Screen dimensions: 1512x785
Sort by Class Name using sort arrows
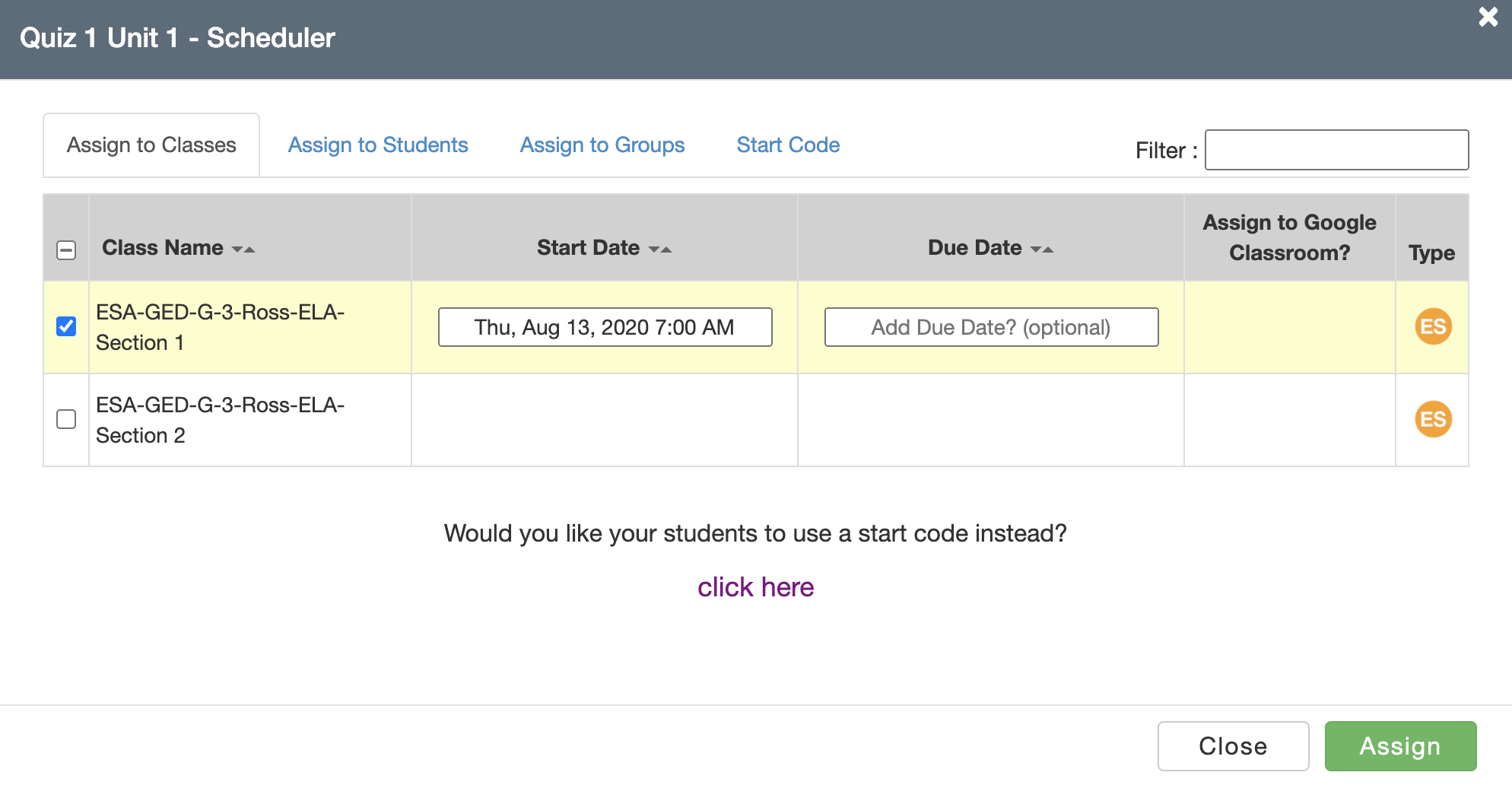pos(243,249)
